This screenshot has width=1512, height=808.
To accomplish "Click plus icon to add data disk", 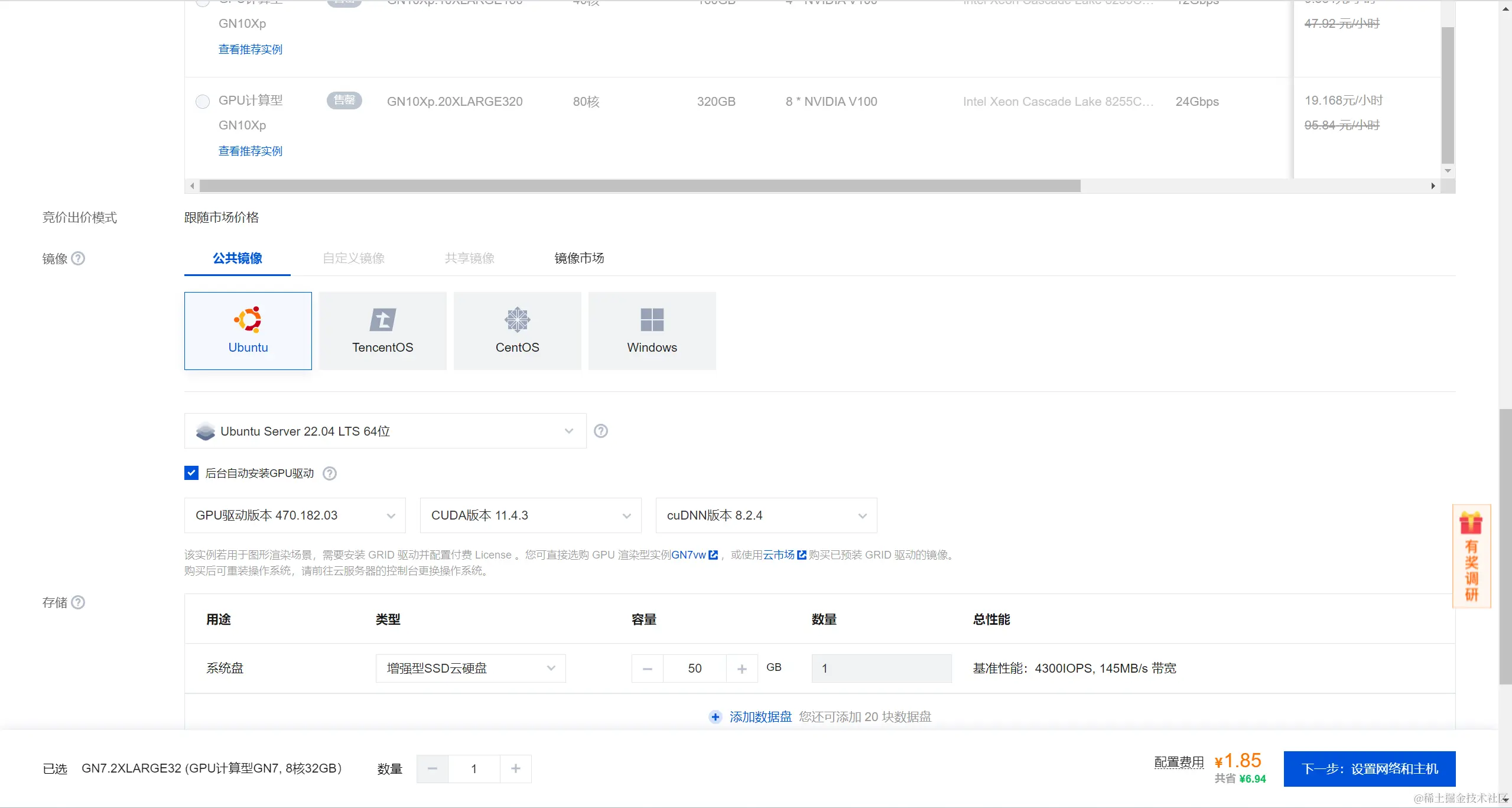I will (x=715, y=717).
